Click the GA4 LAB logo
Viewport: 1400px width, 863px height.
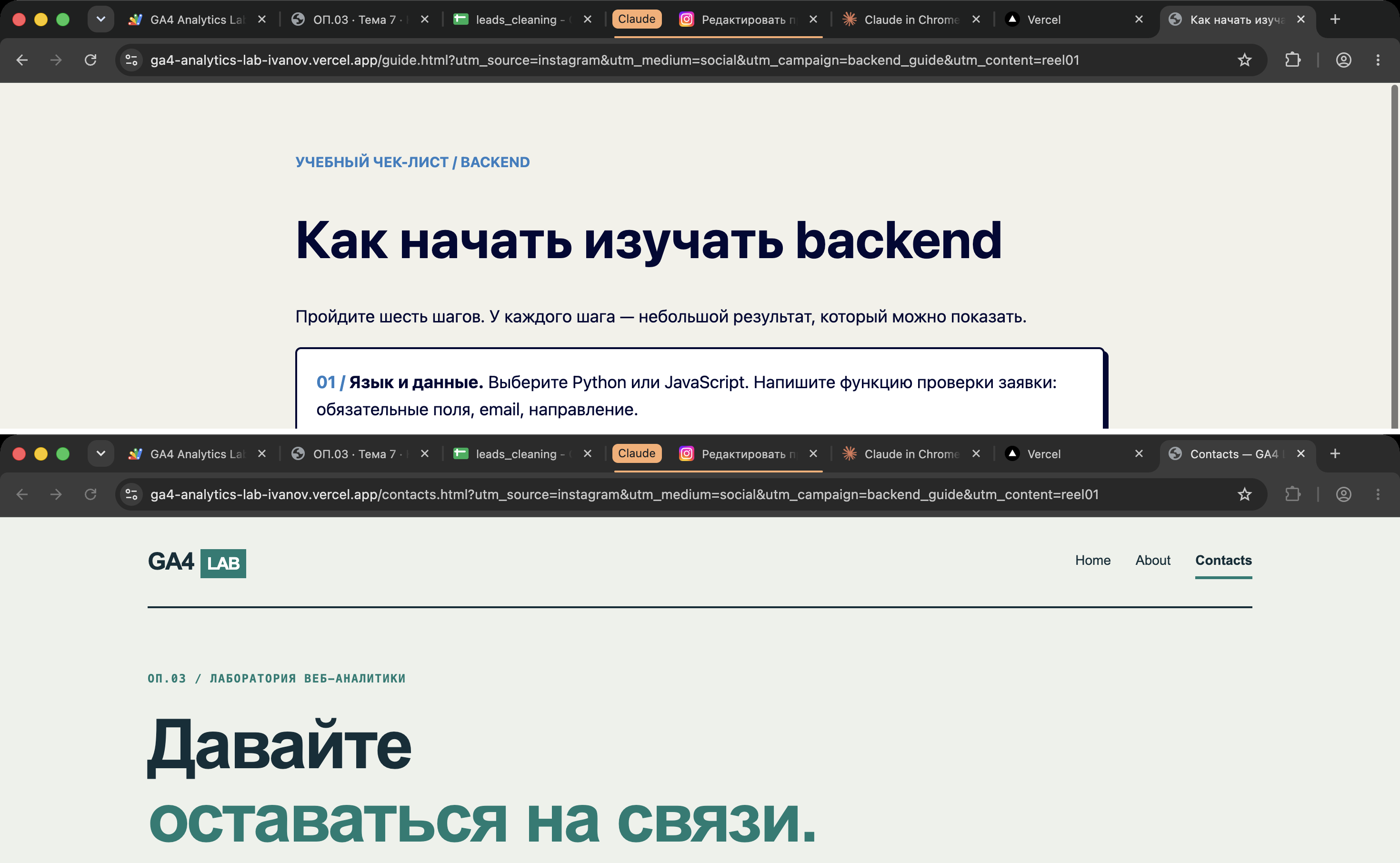point(197,563)
